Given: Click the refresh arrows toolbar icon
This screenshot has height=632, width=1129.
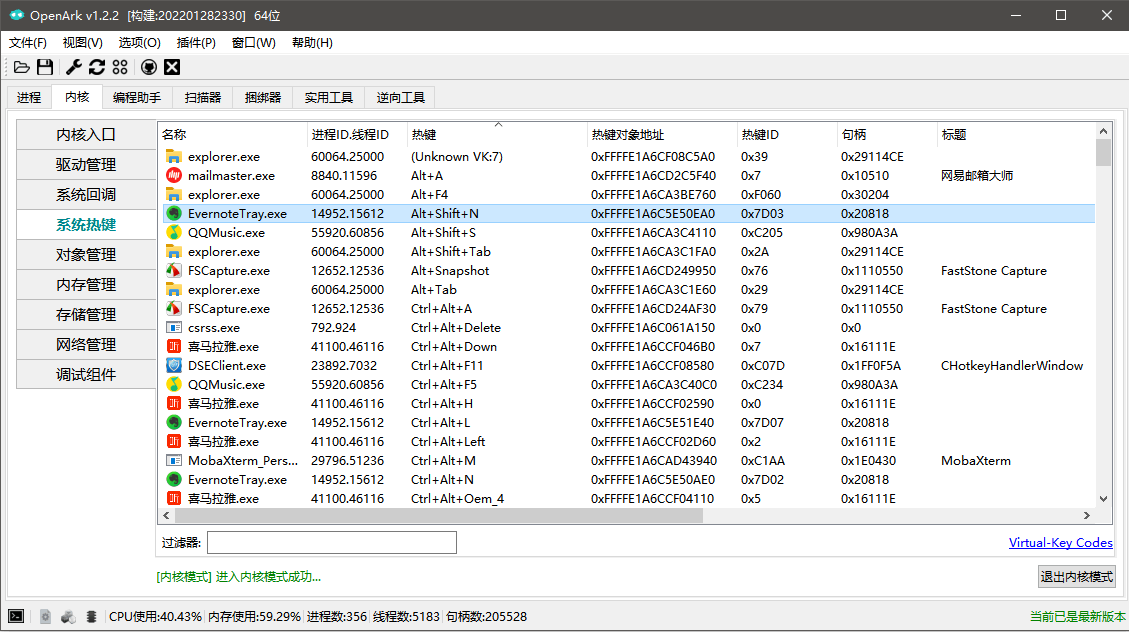Looking at the screenshot, I should [x=96, y=67].
